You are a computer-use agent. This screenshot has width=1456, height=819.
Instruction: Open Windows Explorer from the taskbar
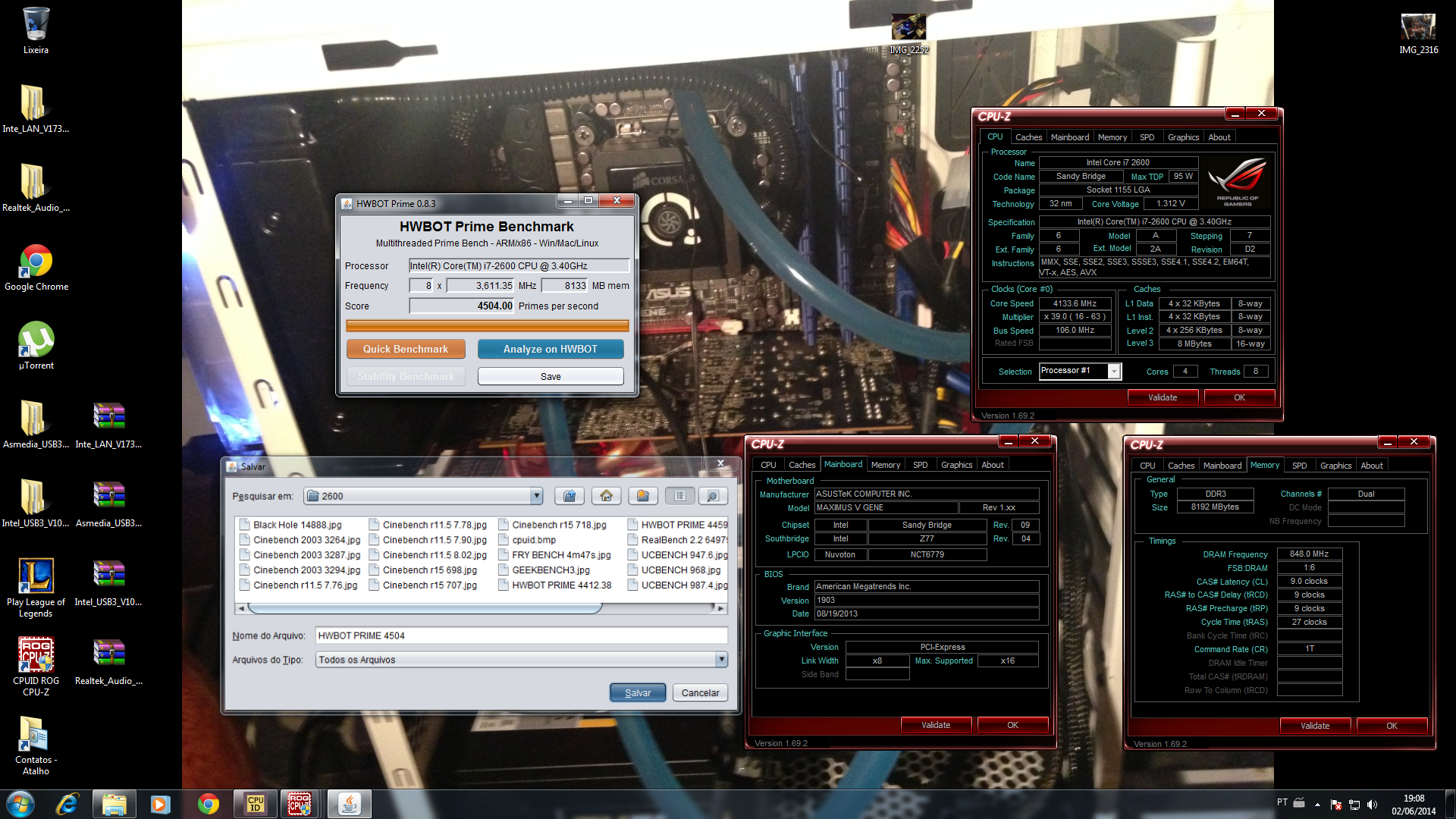(115, 804)
